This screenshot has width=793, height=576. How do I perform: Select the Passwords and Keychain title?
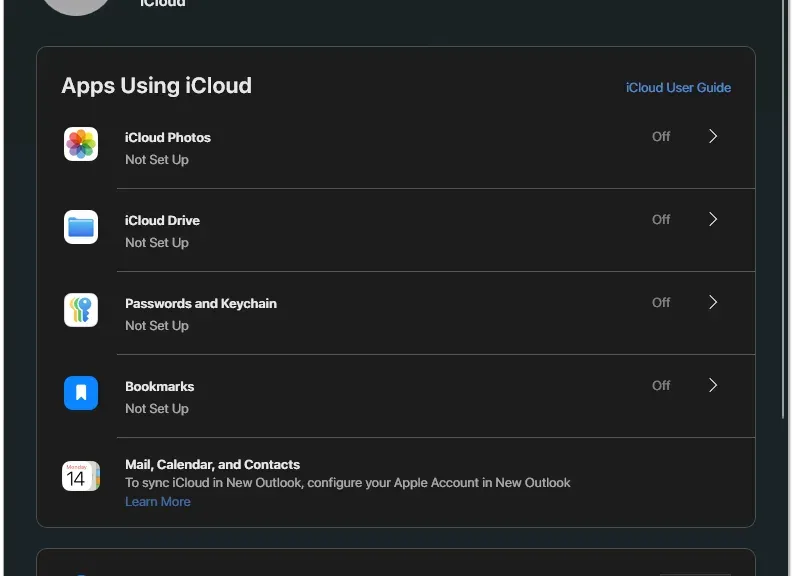pyautogui.click(x=201, y=303)
